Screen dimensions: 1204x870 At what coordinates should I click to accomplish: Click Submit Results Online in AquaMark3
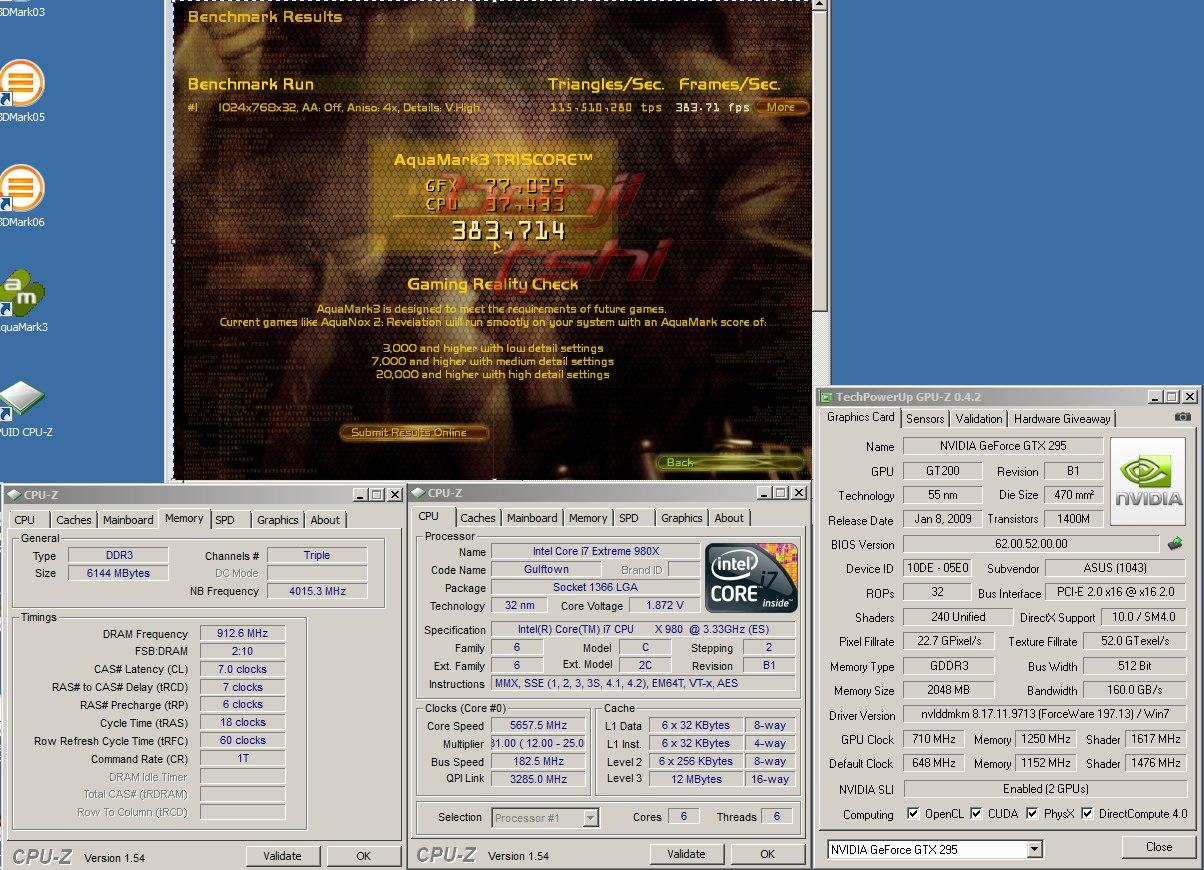tap(415, 433)
